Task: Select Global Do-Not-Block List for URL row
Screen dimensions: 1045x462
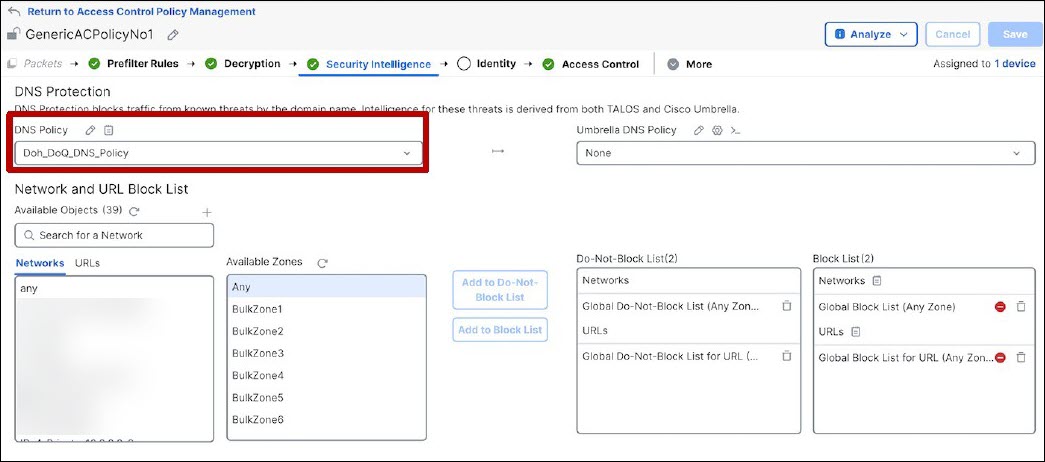Action: 688,356
